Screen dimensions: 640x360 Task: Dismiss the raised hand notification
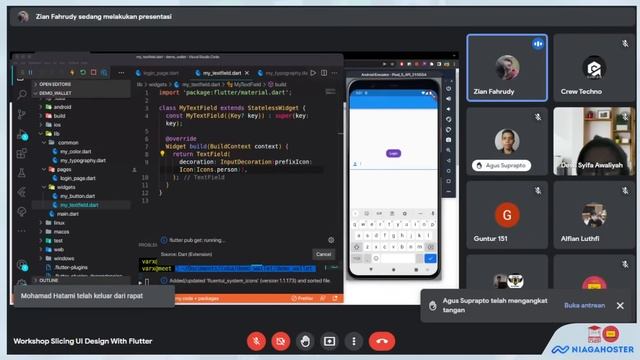tap(620, 305)
